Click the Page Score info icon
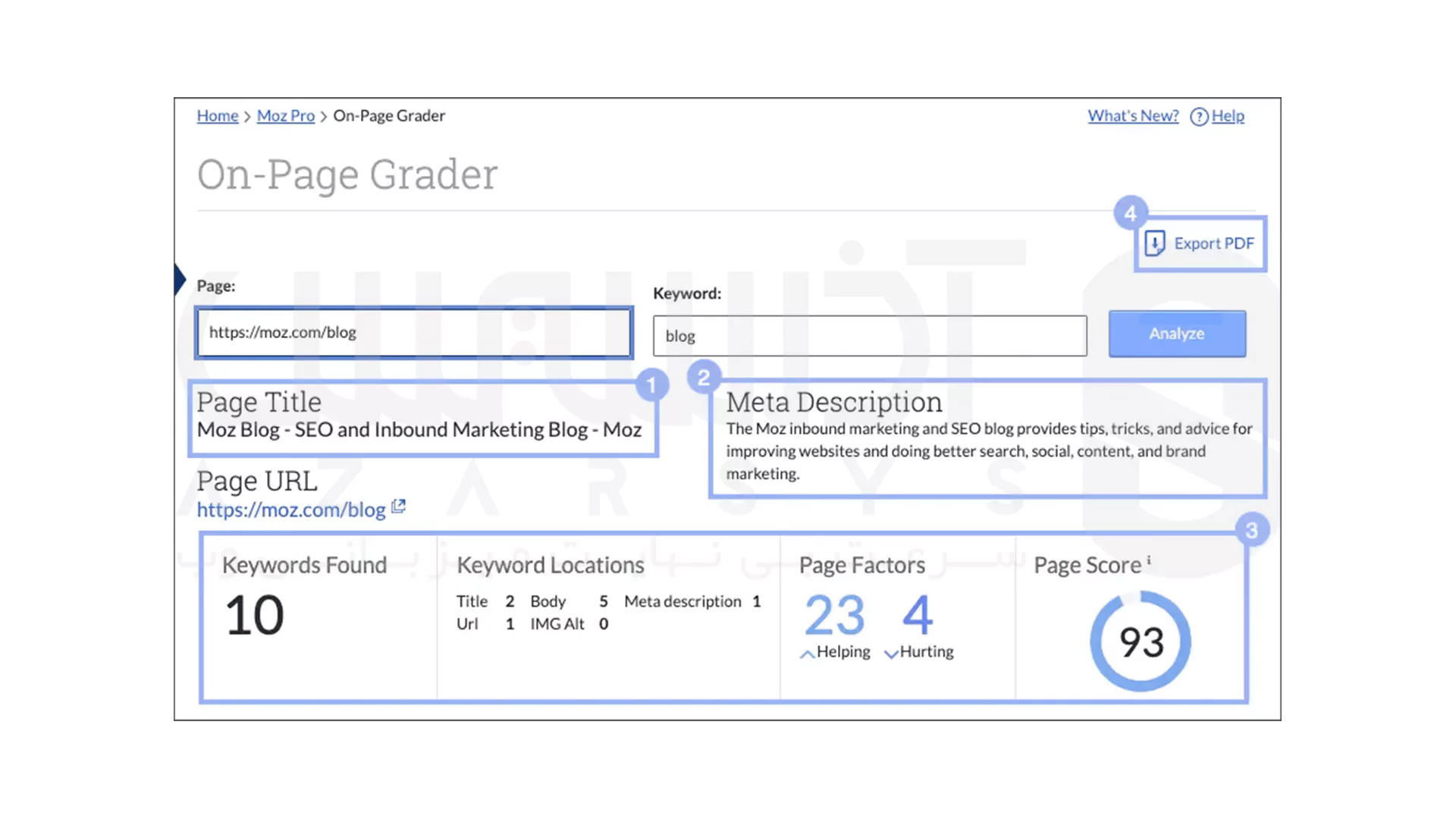 pos(1149,560)
